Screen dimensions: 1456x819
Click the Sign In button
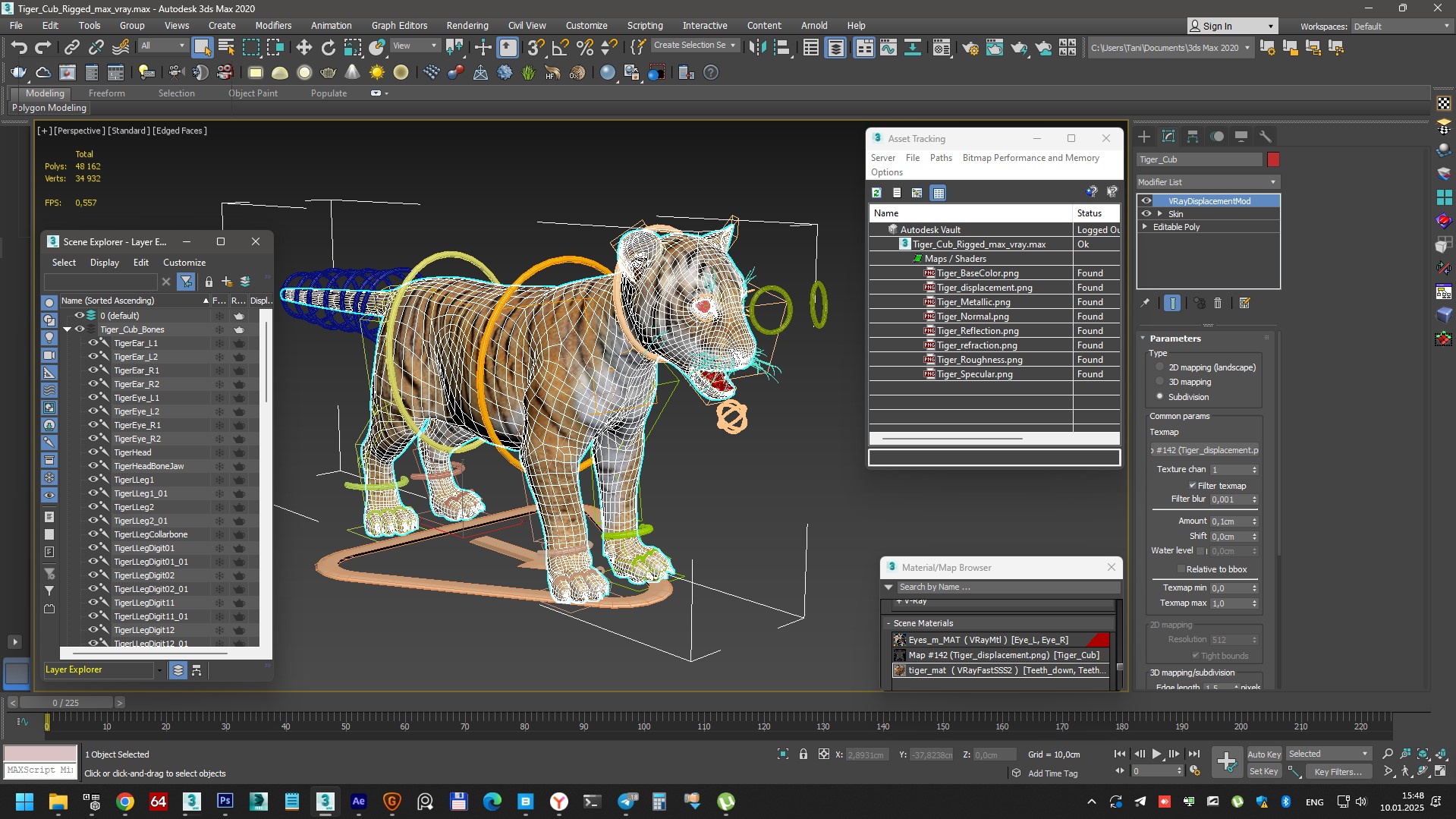[1232, 26]
